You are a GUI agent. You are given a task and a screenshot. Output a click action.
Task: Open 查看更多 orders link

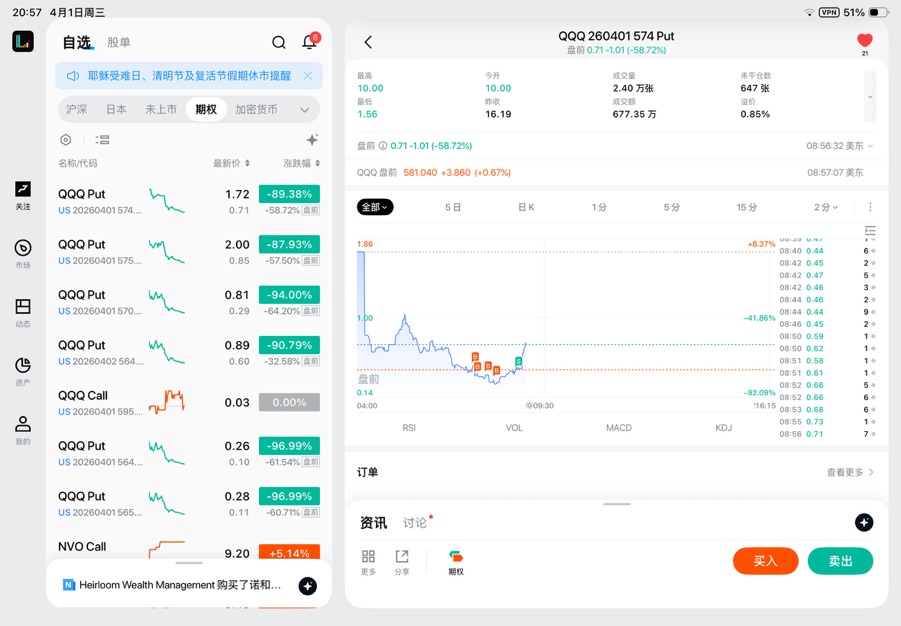tap(850, 472)
